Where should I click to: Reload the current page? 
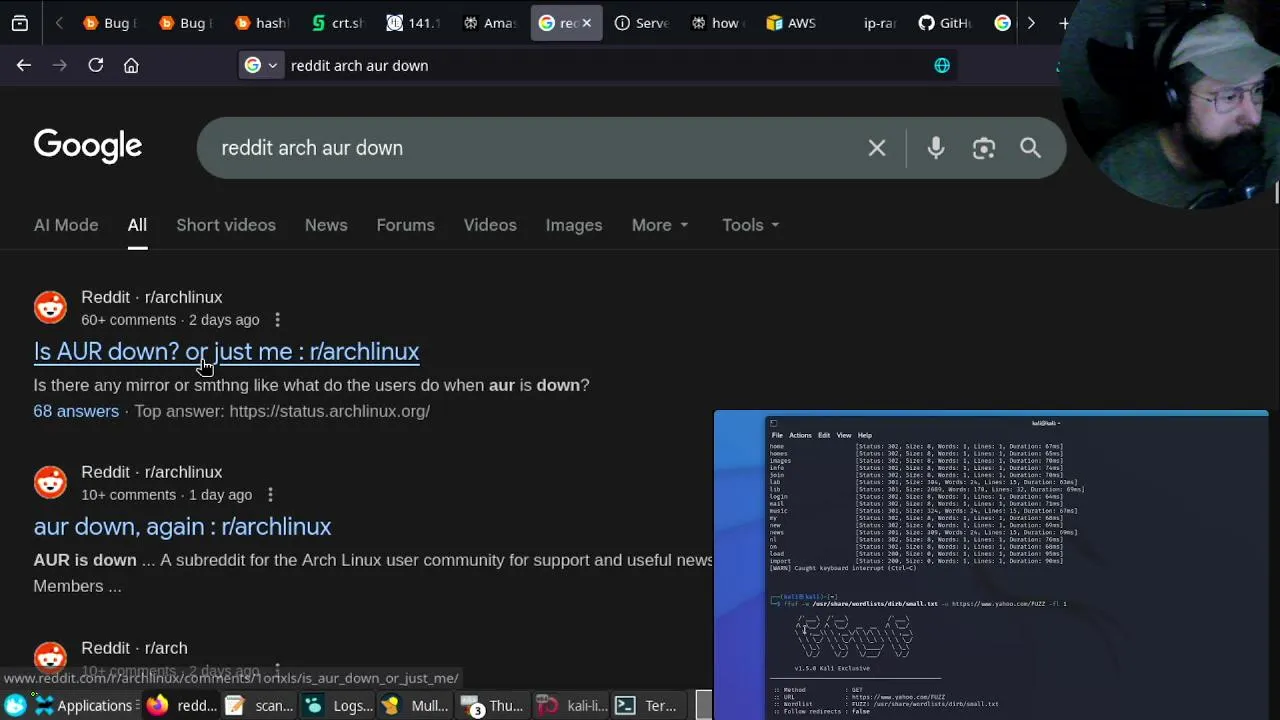click(96, 65)
